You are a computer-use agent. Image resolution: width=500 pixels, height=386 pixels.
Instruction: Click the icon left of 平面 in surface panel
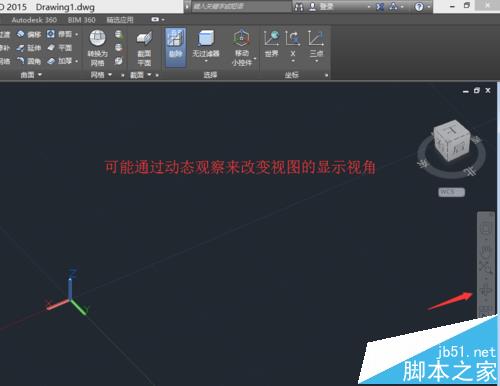pyautogui.click(x=51, y=48)
